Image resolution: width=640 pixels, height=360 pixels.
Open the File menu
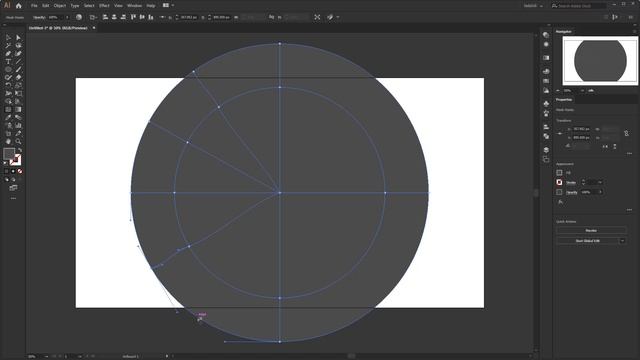(34, 6)
